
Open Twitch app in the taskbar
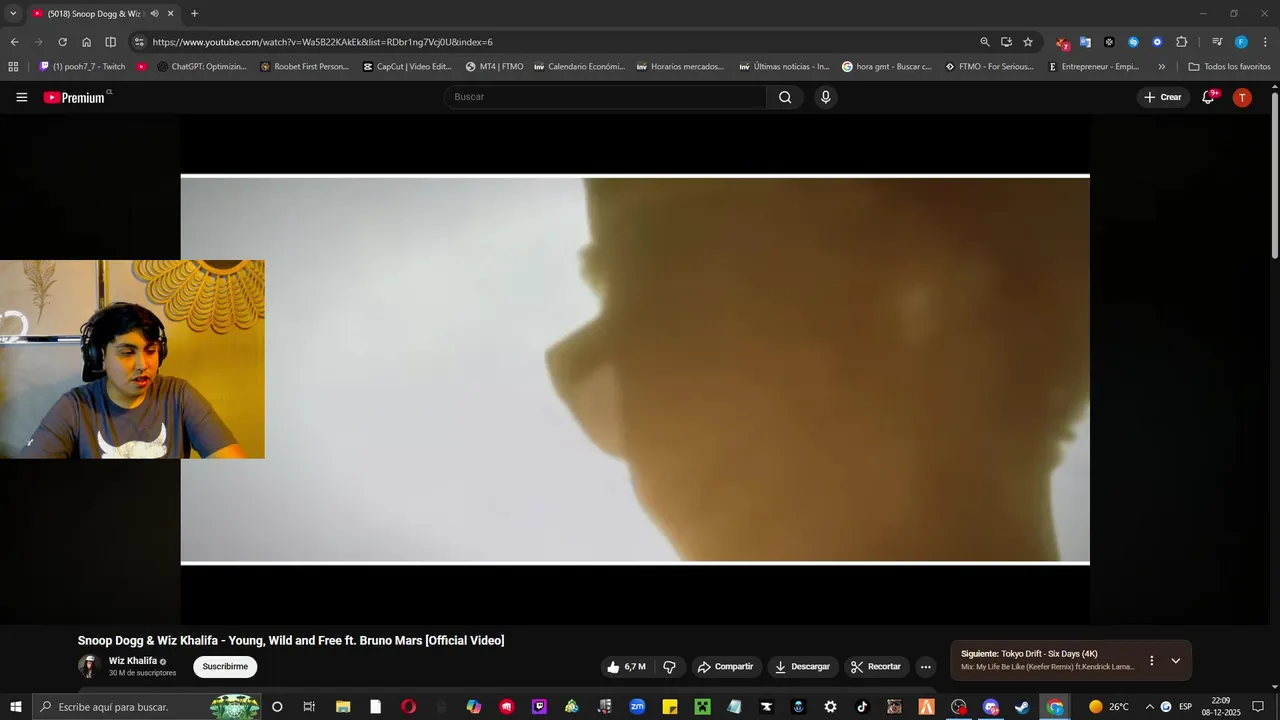coord(540,707)
